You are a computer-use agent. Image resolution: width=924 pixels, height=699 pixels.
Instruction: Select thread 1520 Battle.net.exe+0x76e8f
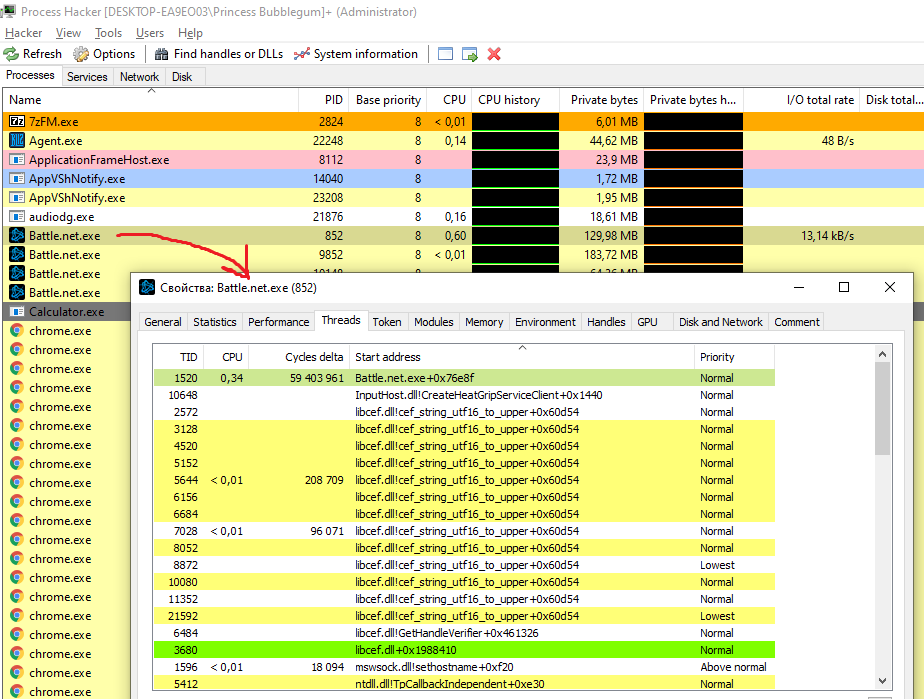(x=464, y=378)
